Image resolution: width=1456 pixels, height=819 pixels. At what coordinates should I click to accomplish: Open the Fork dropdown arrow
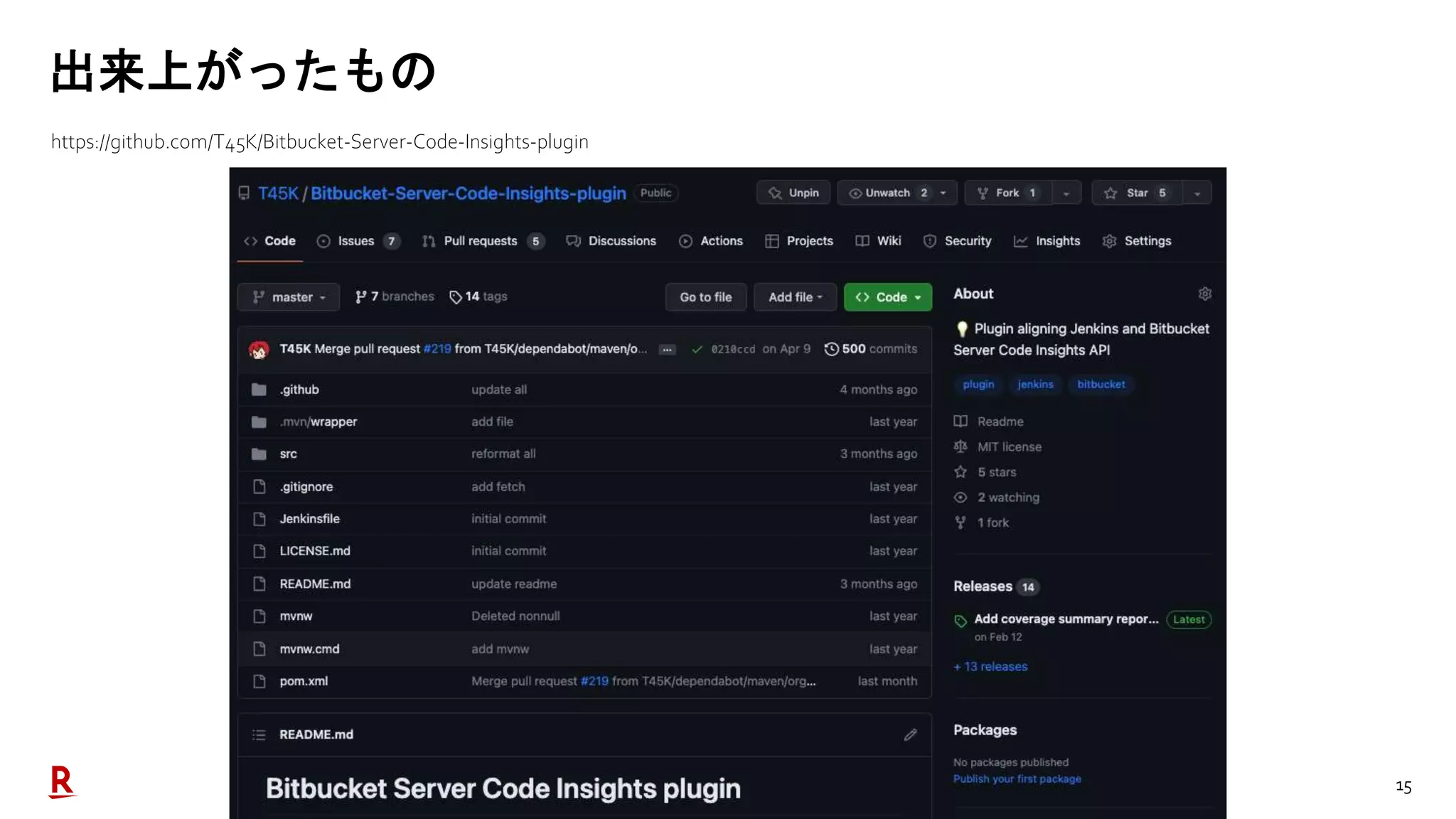1066,193
